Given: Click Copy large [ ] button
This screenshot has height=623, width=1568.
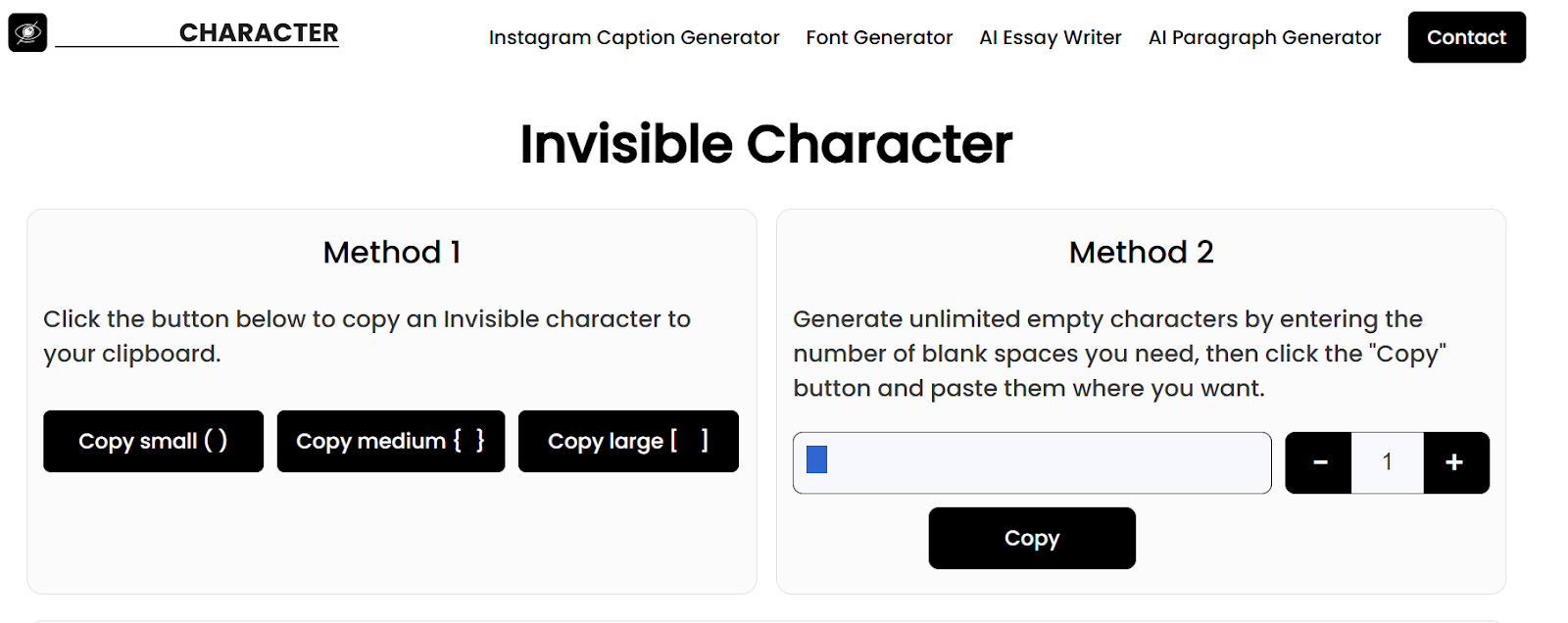Looking at the screenshot, I should coord(628,442).
